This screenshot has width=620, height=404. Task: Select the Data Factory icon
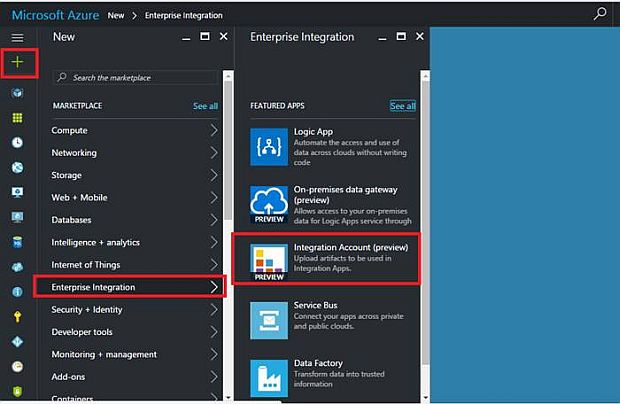(269, 375)
